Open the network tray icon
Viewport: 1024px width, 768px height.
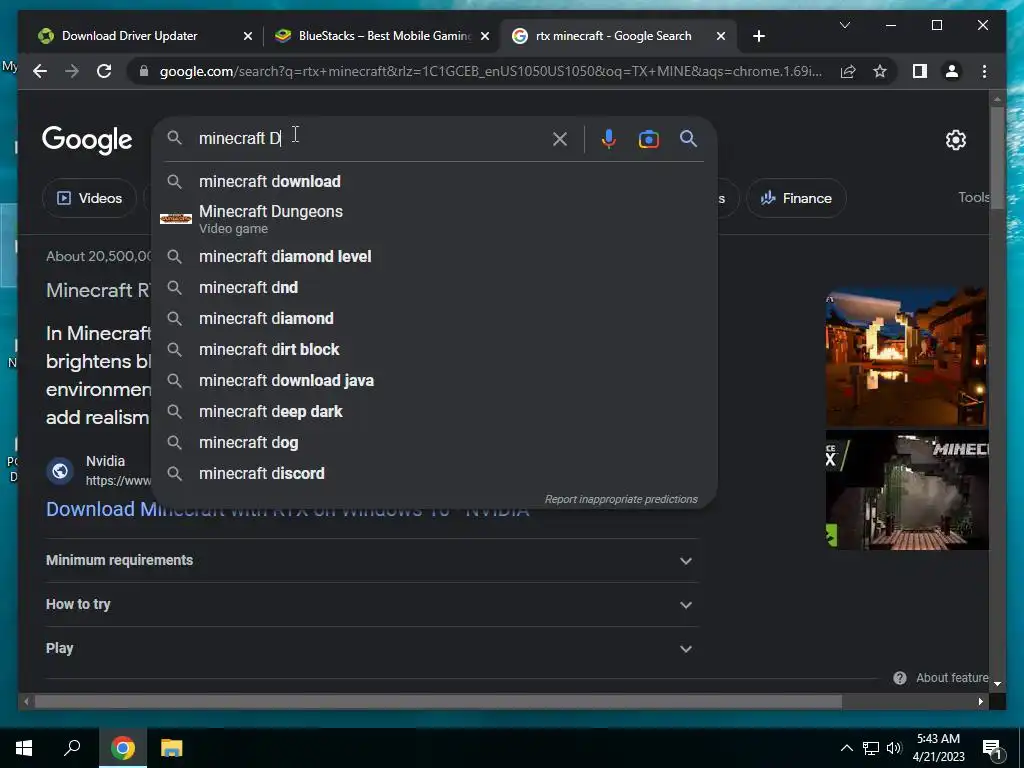coord(871,748)
